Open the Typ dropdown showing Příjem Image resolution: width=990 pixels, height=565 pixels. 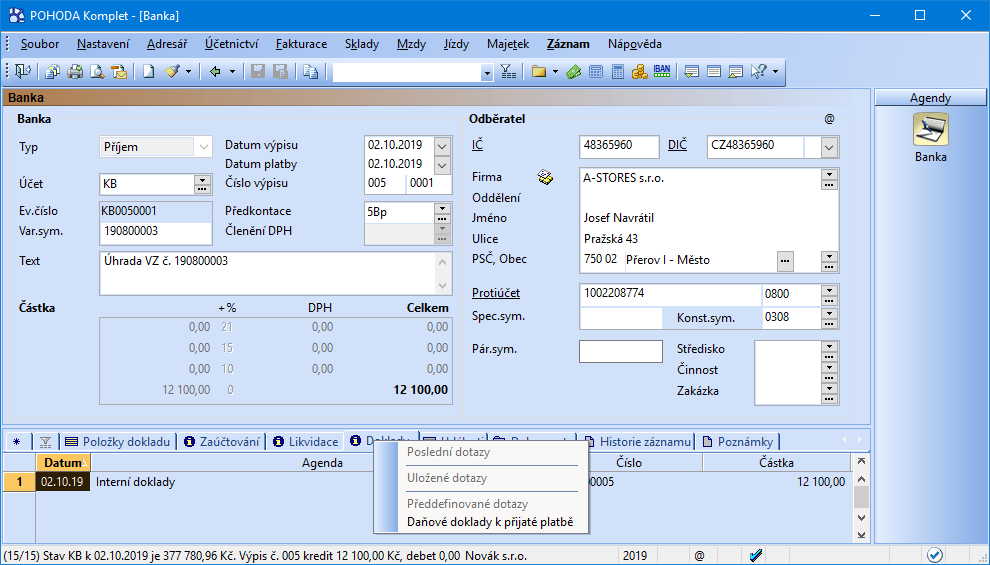tap(203, 147)
